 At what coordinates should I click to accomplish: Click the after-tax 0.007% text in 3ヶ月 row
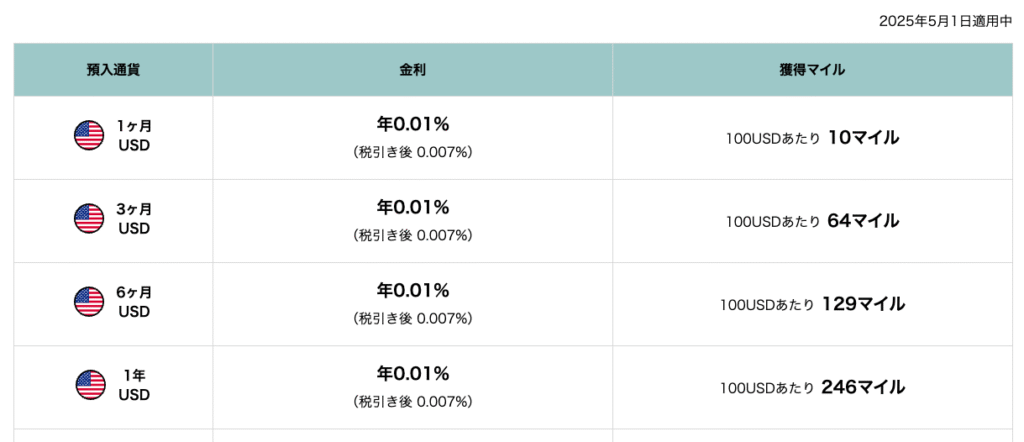(413, 236)
